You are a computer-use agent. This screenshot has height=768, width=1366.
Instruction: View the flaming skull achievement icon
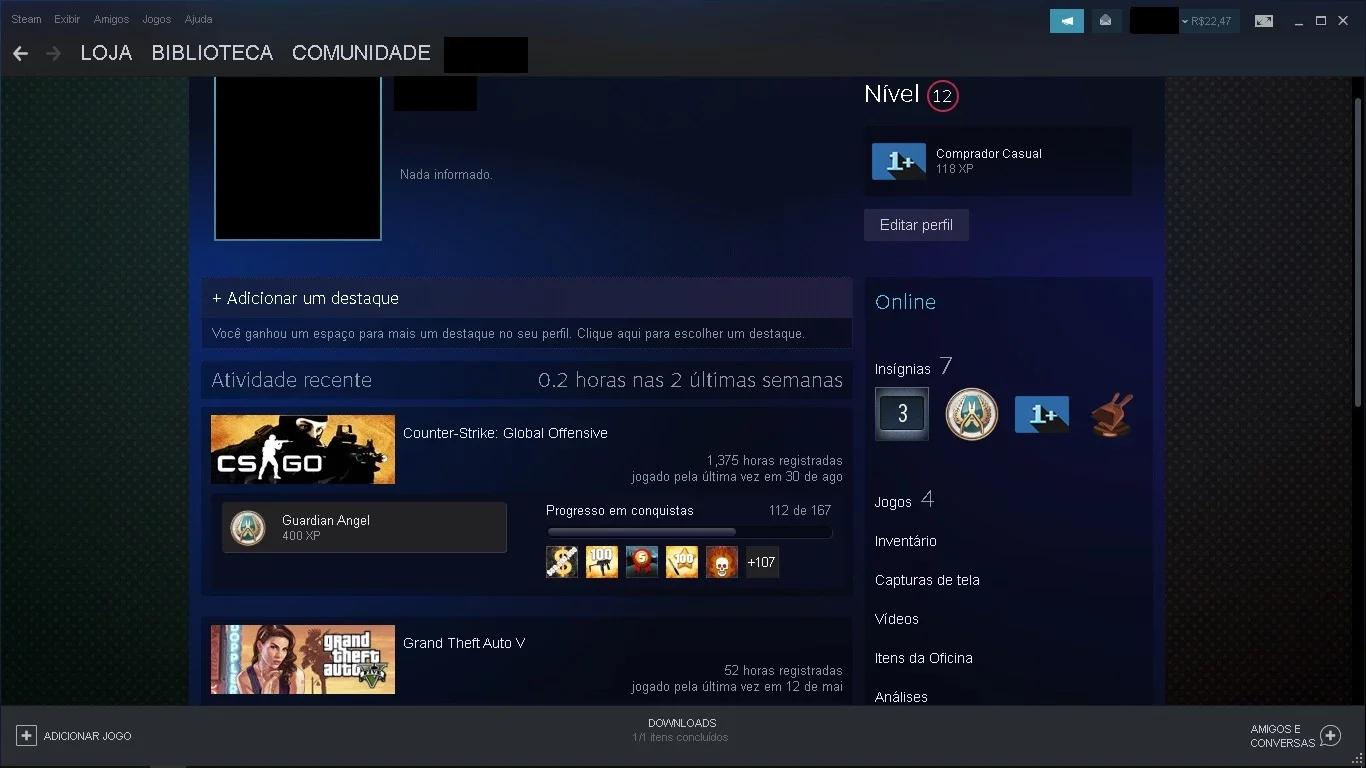tap(722, 562)
